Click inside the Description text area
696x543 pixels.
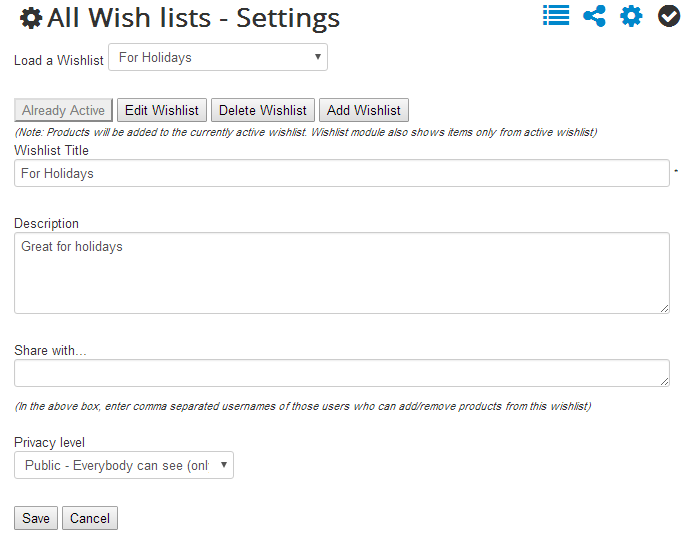click(x=341, y=273)
